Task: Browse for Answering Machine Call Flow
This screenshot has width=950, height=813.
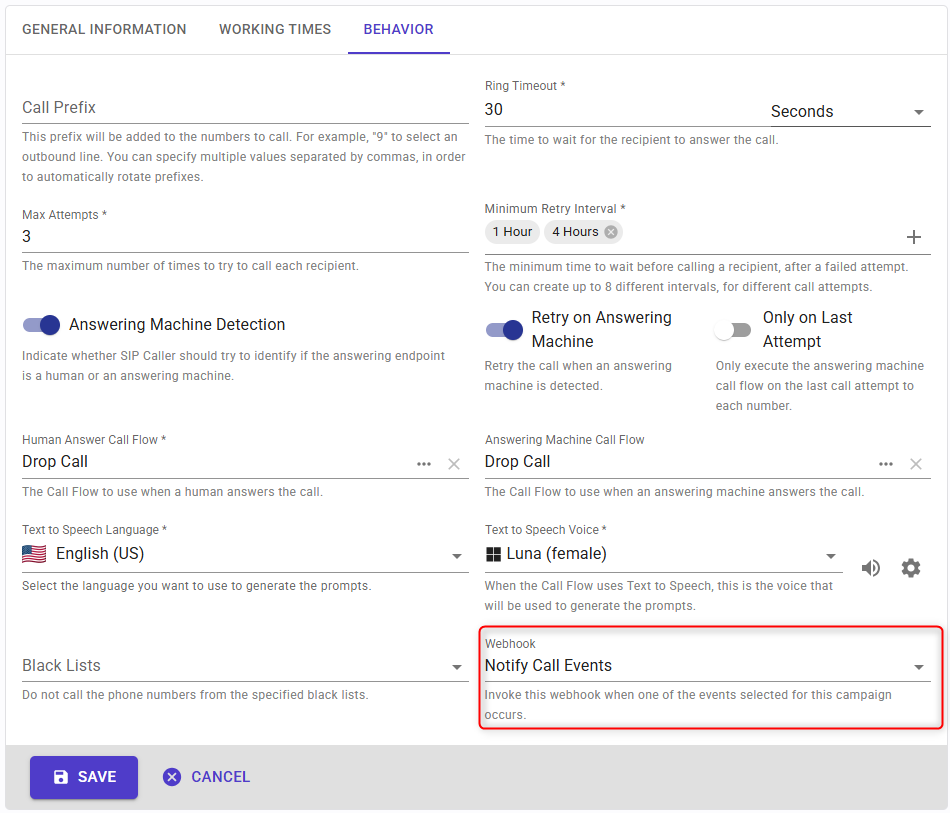Action: [x=886, y=464]
